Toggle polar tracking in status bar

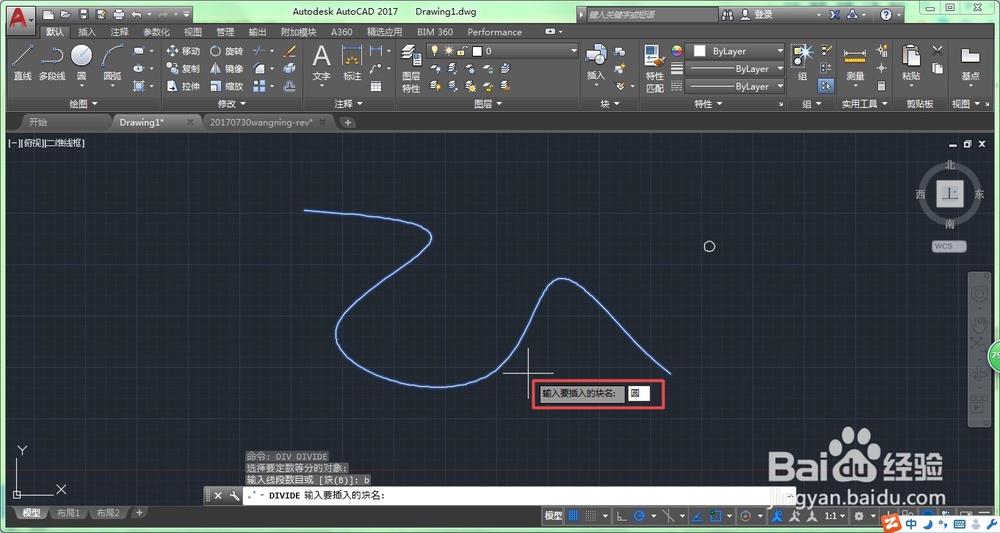tap(639, 516)
